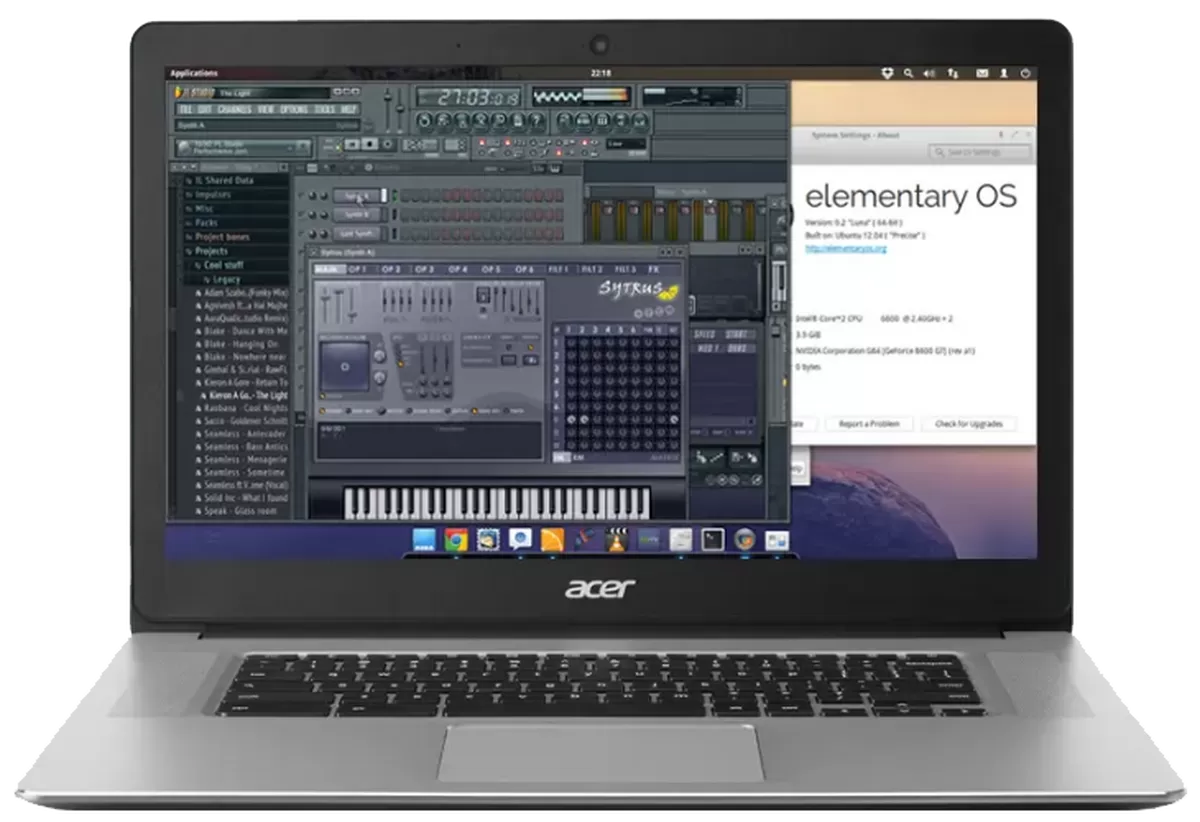Open the power session indicator in top panel

coord(1026,73)
